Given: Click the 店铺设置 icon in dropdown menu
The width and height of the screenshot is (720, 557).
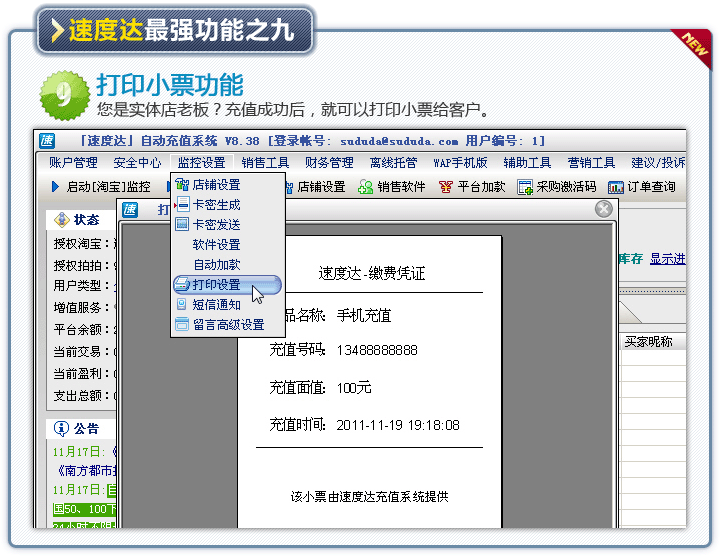Looking at the screenshot, I should click(x=182, y=185).
